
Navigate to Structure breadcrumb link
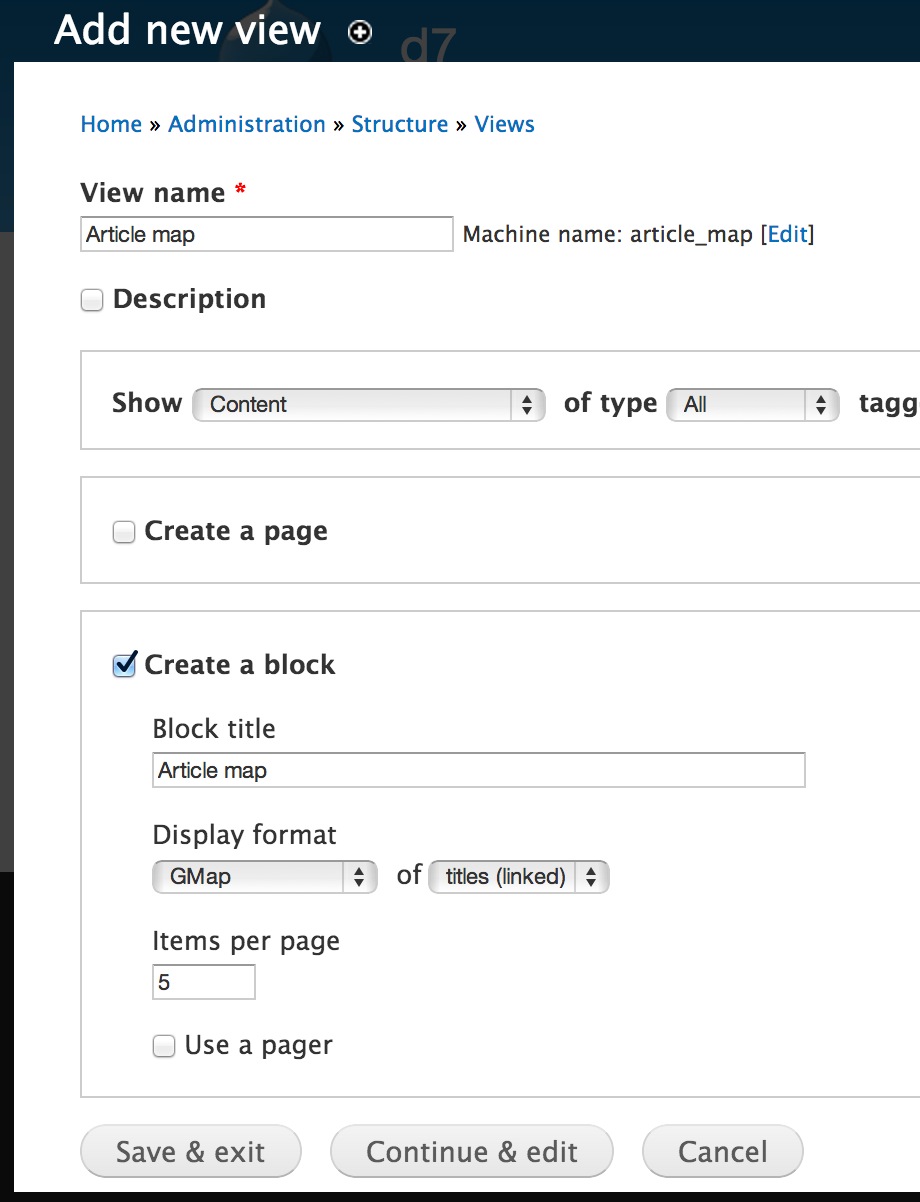400,124
